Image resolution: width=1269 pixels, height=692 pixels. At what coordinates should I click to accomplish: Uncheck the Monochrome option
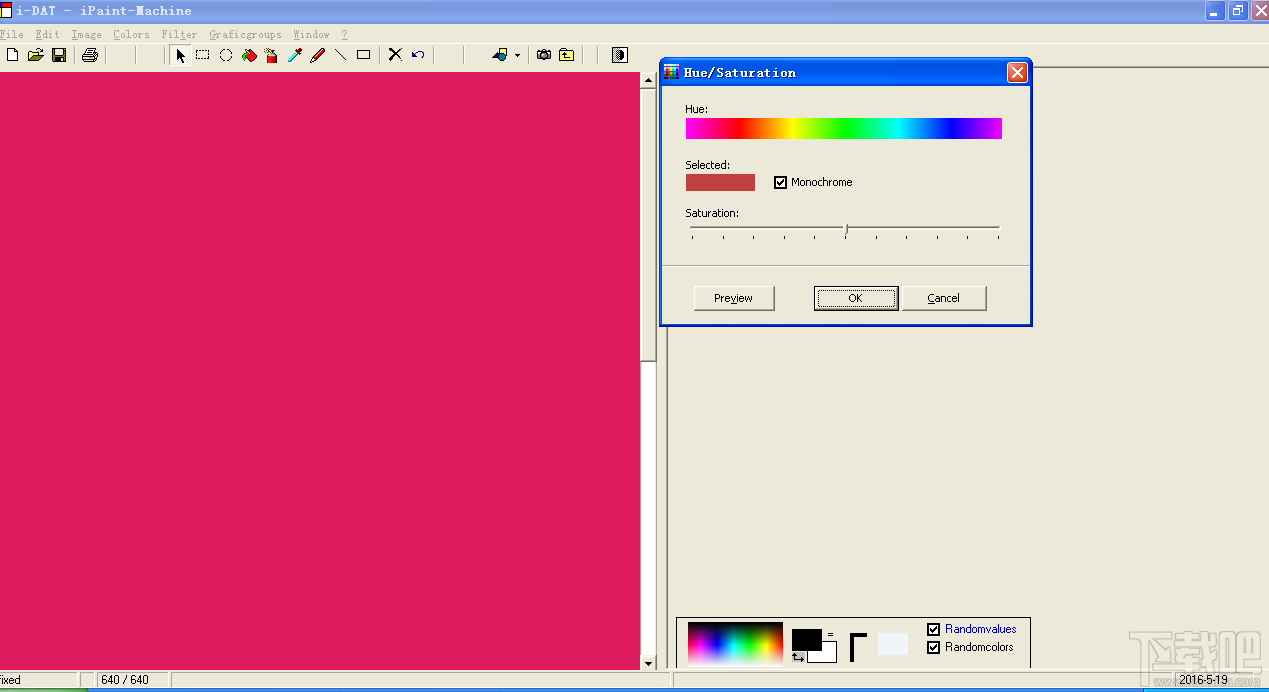pos(781,182)
